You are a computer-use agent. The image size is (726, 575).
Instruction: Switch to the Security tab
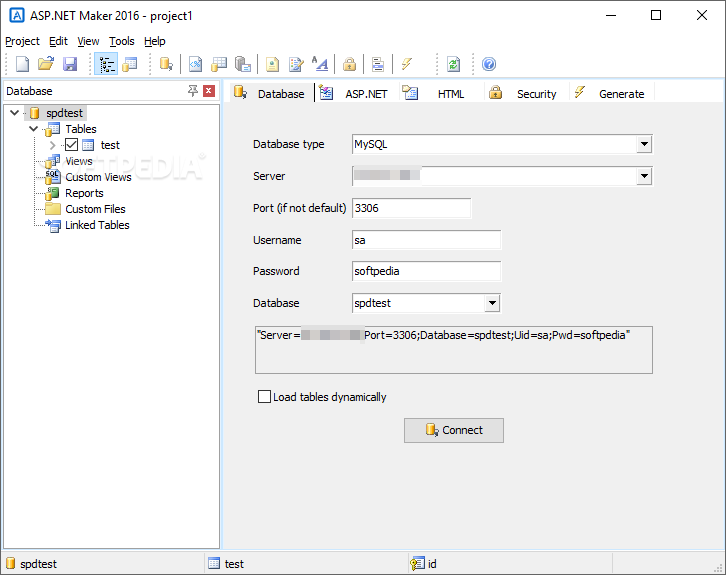pyautogui.click(x=525, y=94)
